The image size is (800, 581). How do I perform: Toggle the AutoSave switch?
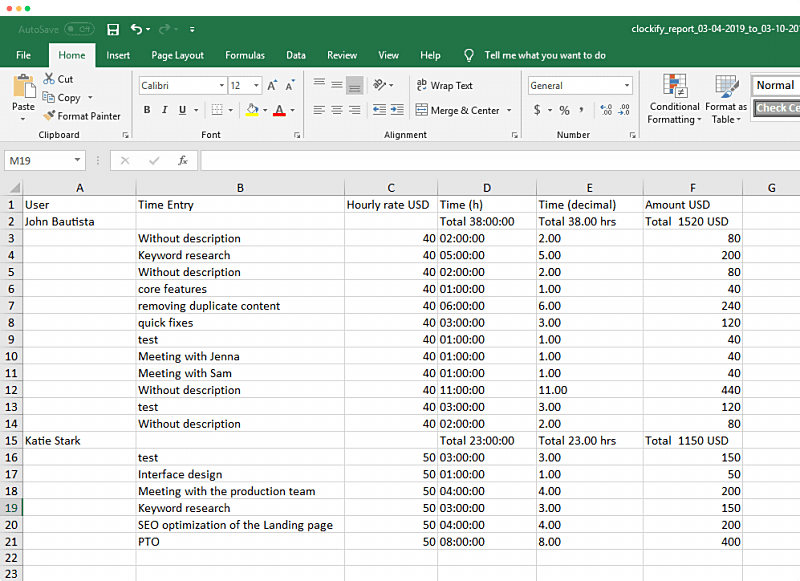point(79,29)
